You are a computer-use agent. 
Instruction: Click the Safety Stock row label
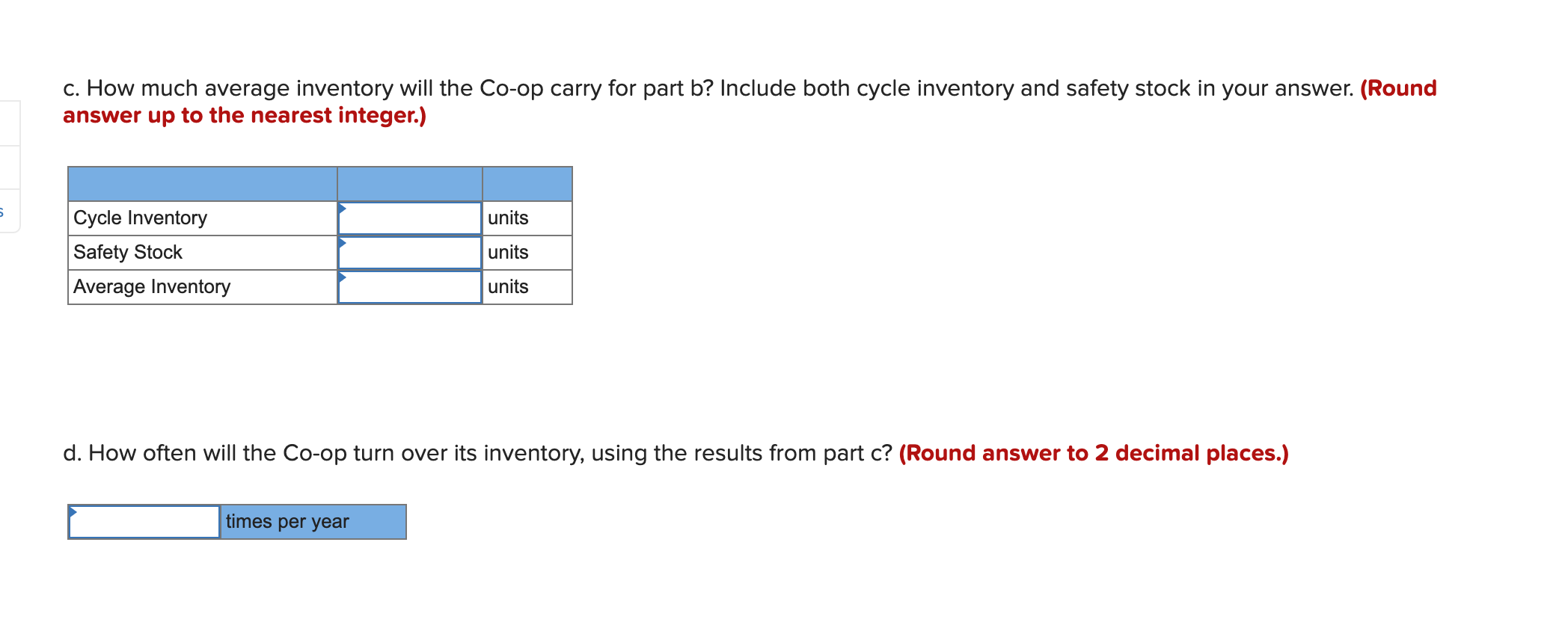[127, 252]
